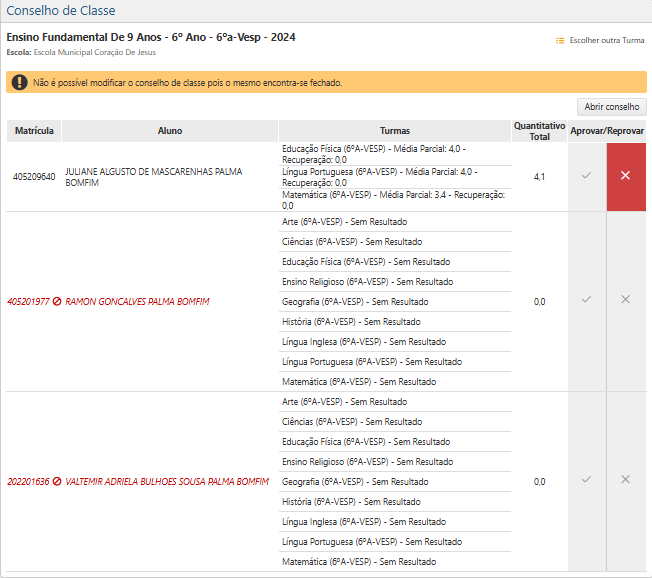
Task: Click the Aluno column header
Action: point(170,131)
